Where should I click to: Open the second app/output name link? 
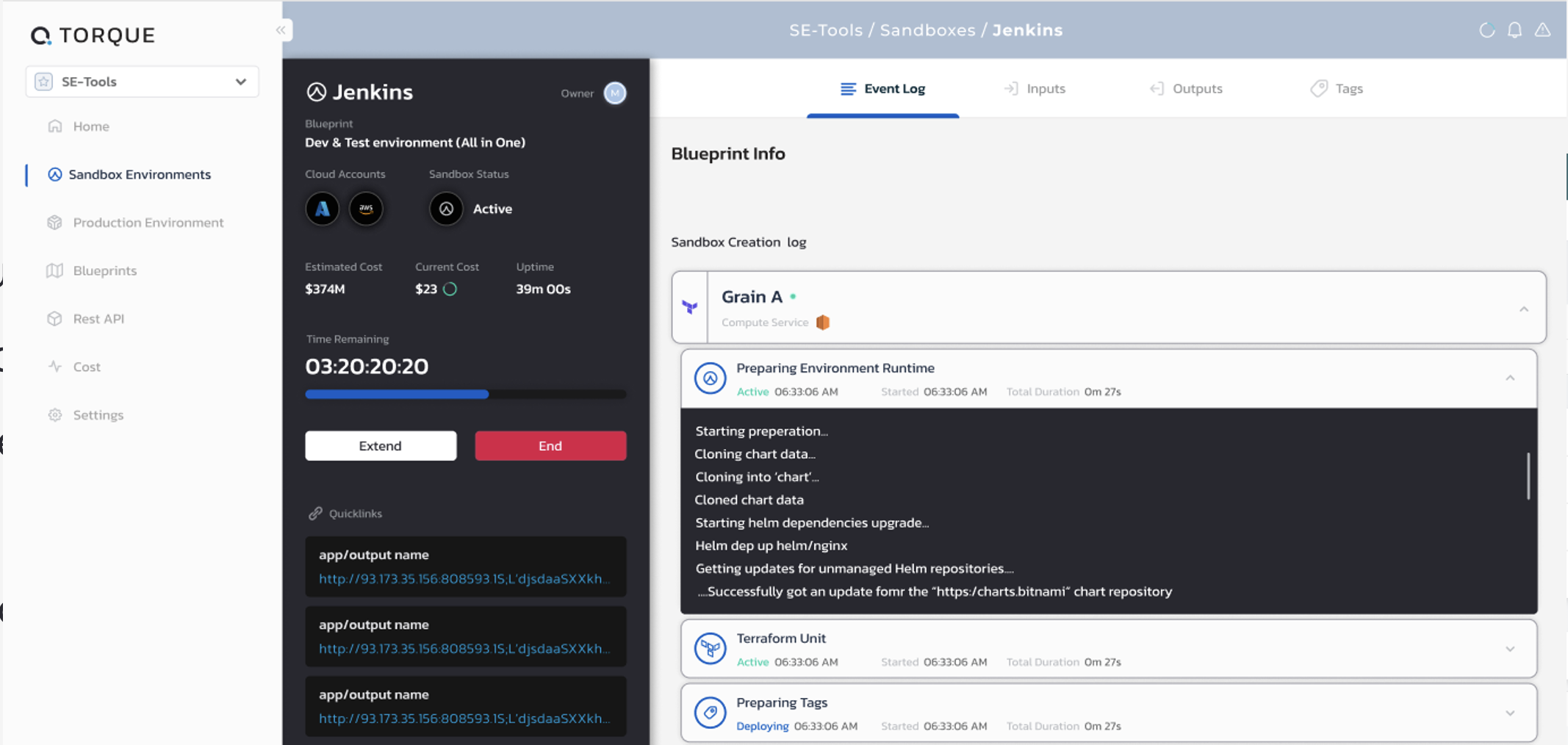[464, 649]
